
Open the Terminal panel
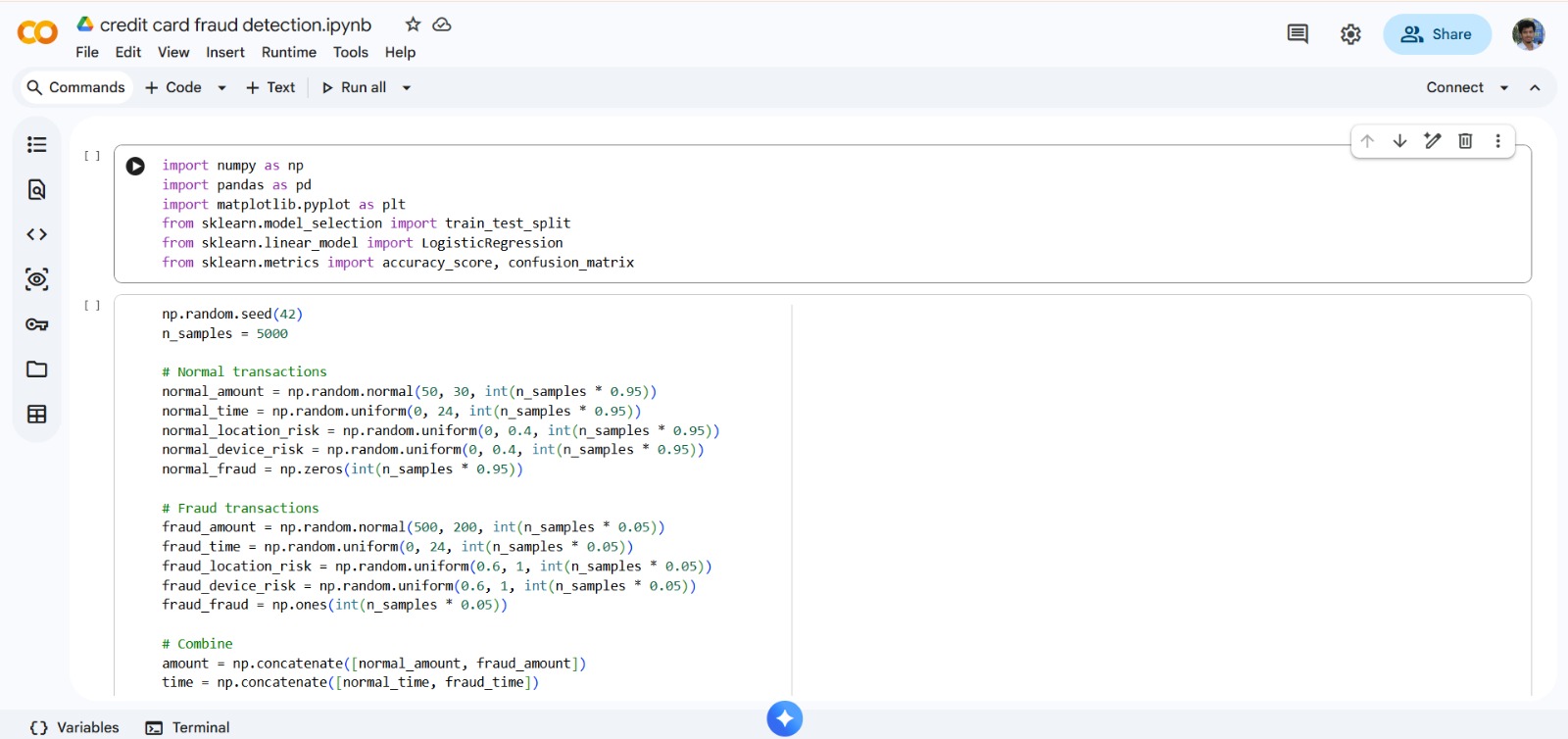click(x=187, y=727)
